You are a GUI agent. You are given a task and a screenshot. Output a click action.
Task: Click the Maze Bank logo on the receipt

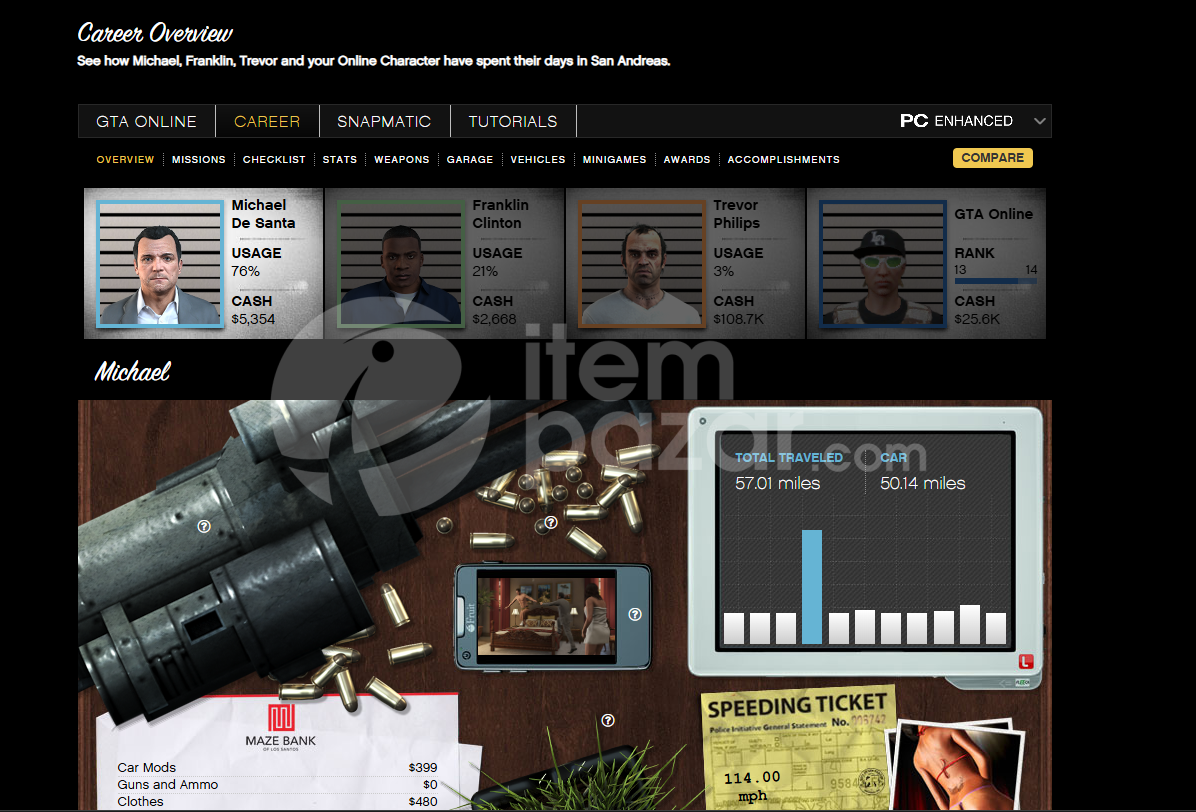tap(281, 717)
